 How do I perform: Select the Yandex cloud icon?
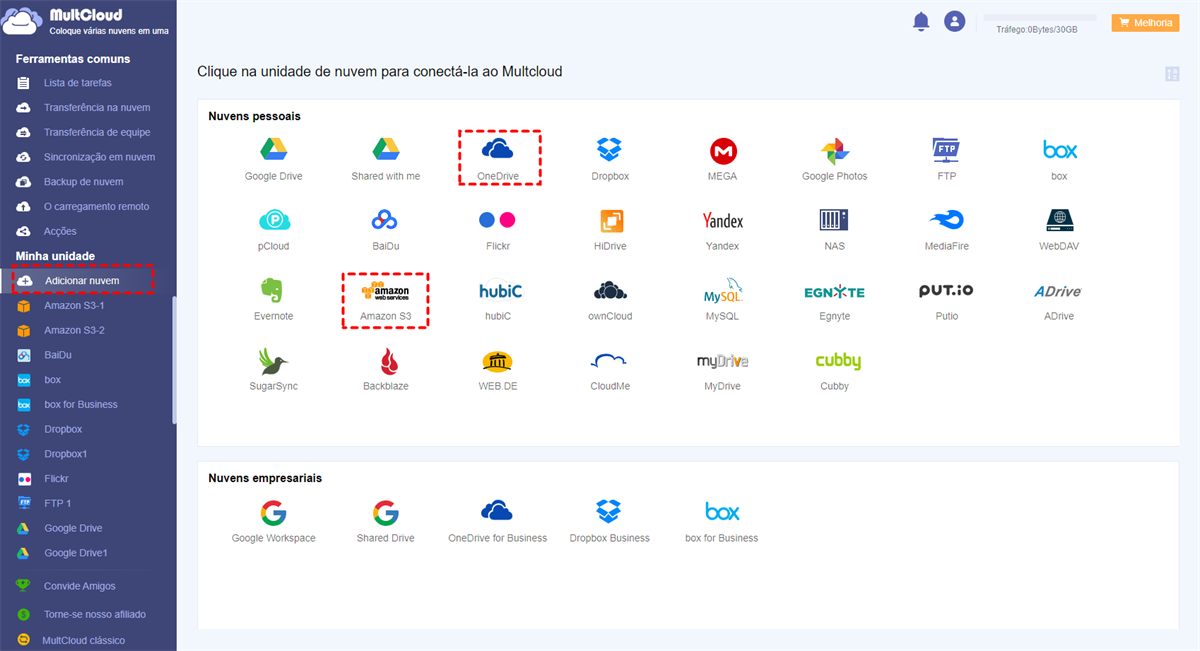[x=723, y=229]
